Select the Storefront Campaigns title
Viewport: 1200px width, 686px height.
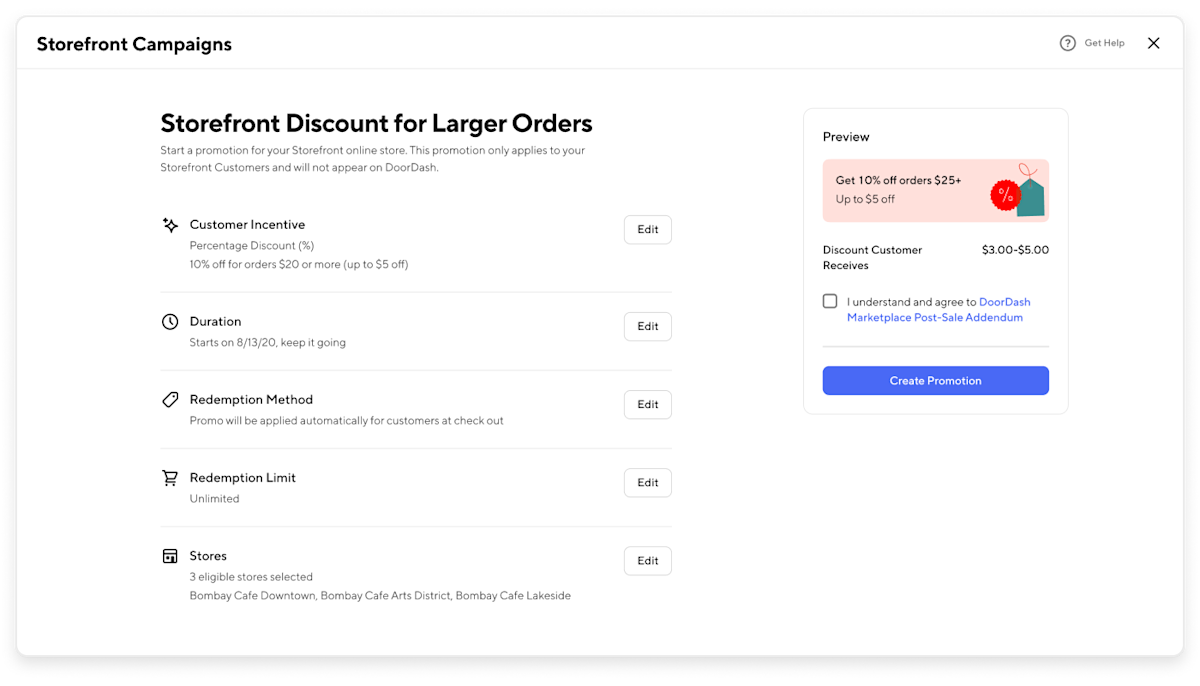pos(133,44)
